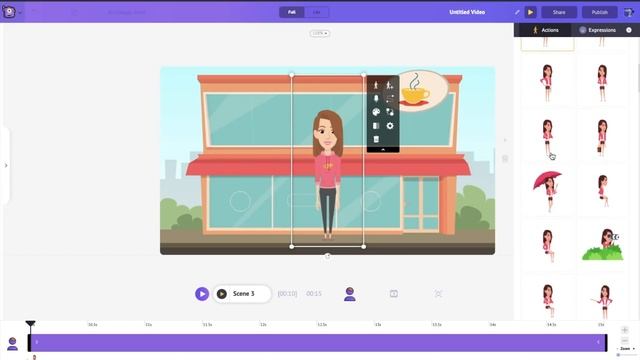Select the purple character track bar
This screenshot has width=640, height=360.
(x=318, y=342)
